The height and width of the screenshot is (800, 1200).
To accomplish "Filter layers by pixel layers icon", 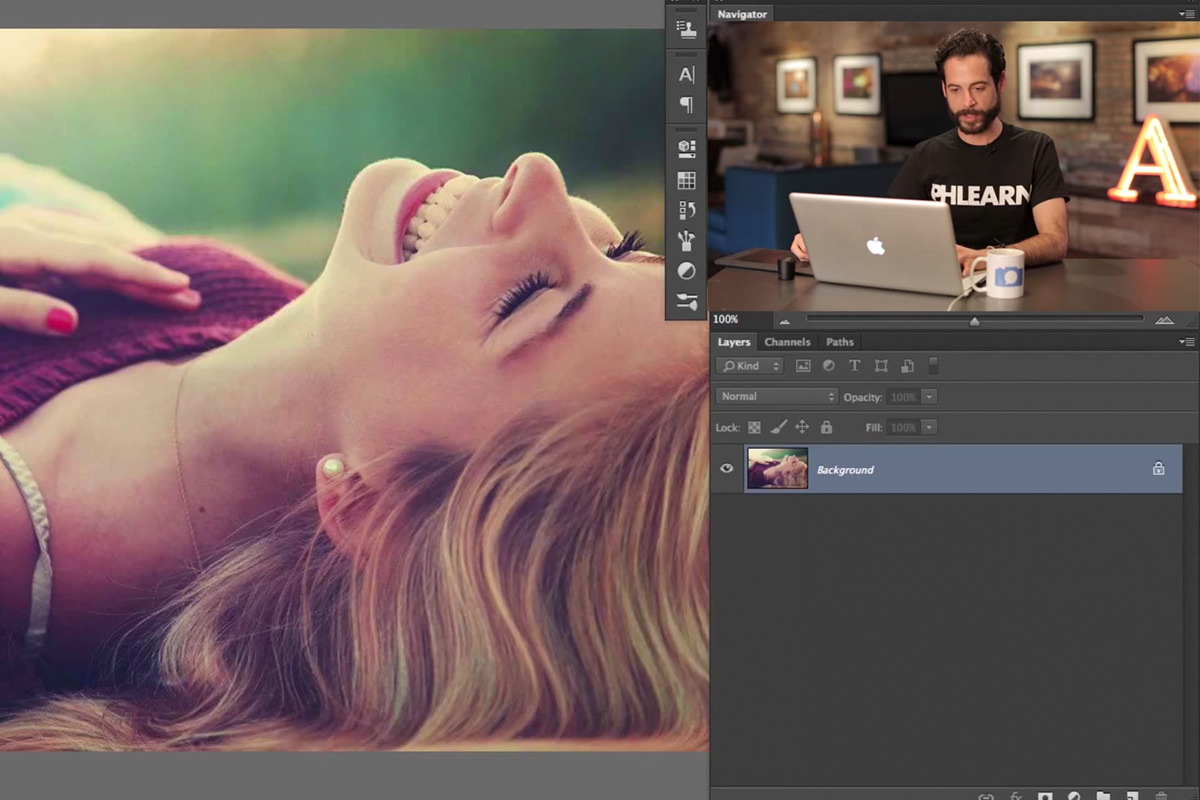I will pos(803,367).
